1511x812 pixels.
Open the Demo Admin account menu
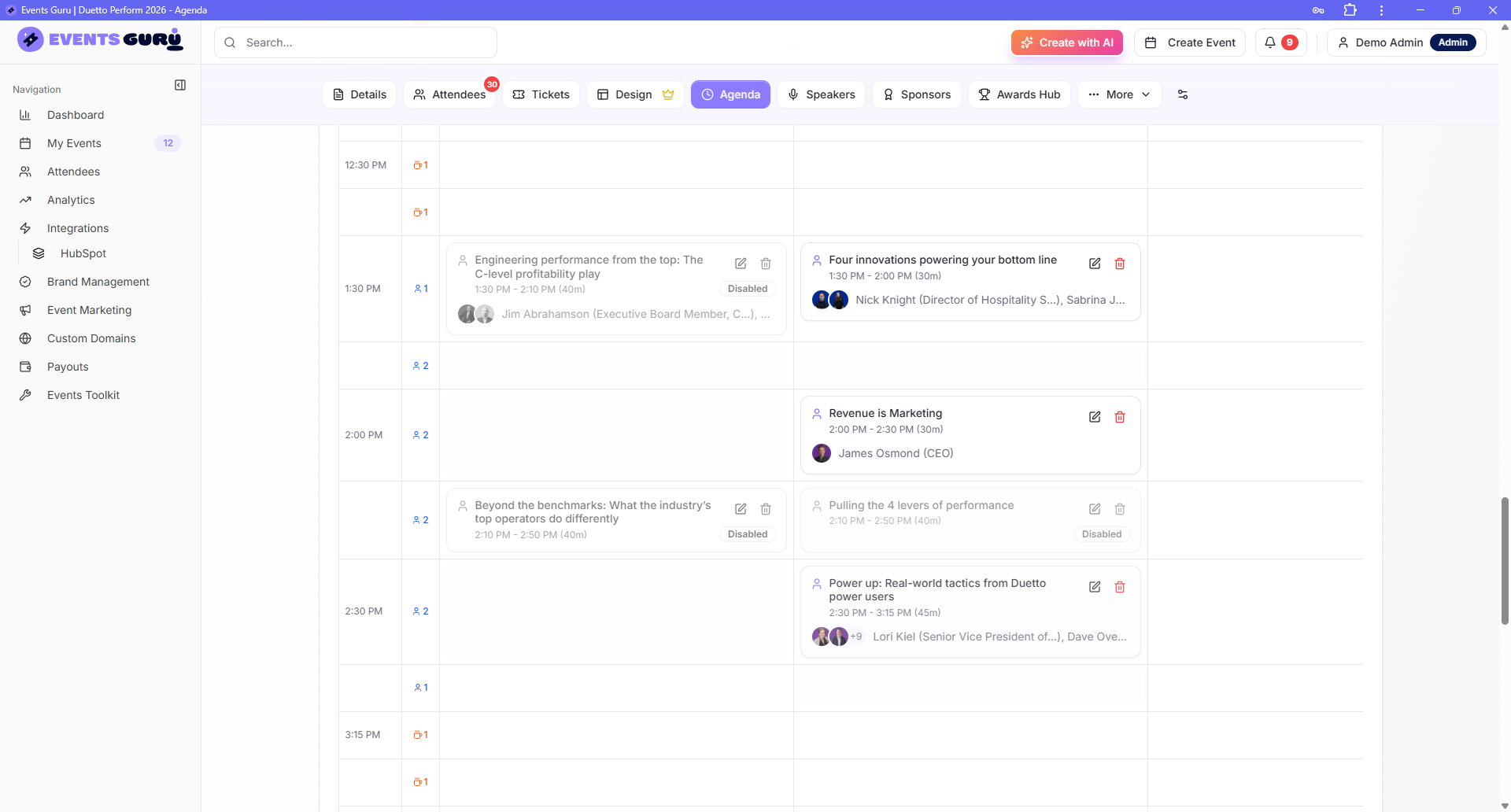coord(1406,42)
